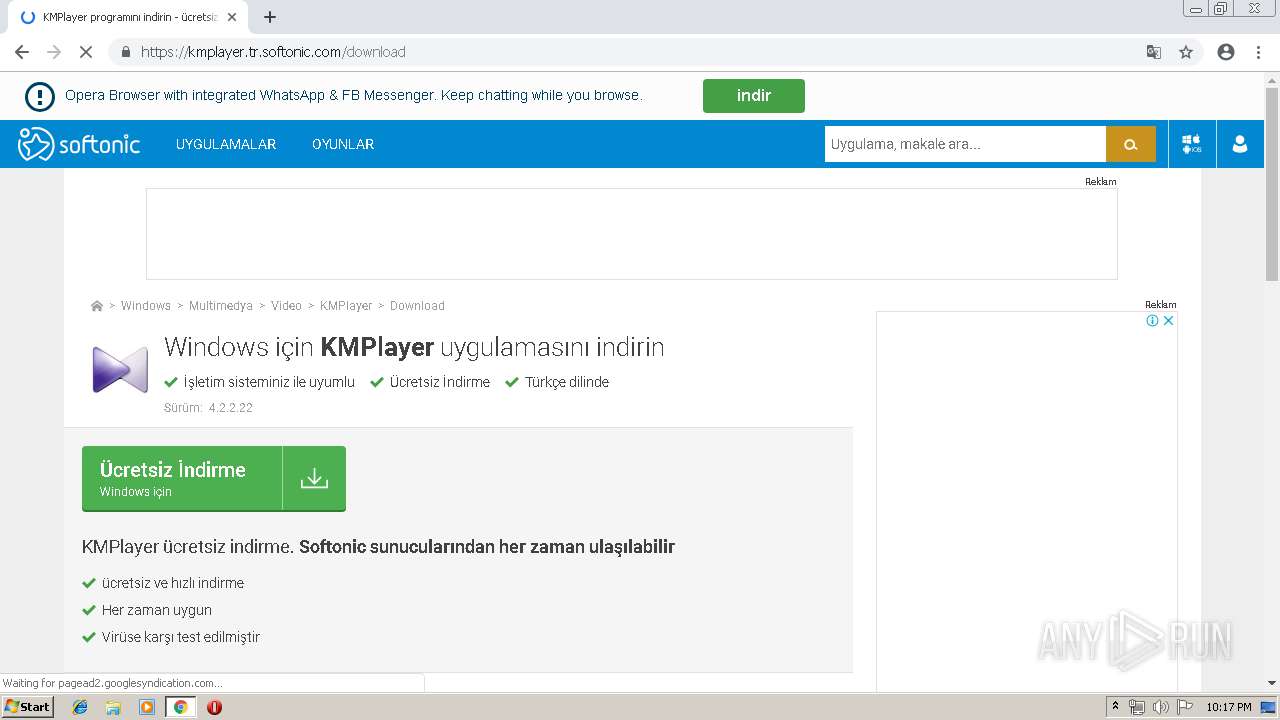The height and width of the screenshot is (720, 1280).
Task: Click the site lock icon in address bar
Action: tap(126, 52)
